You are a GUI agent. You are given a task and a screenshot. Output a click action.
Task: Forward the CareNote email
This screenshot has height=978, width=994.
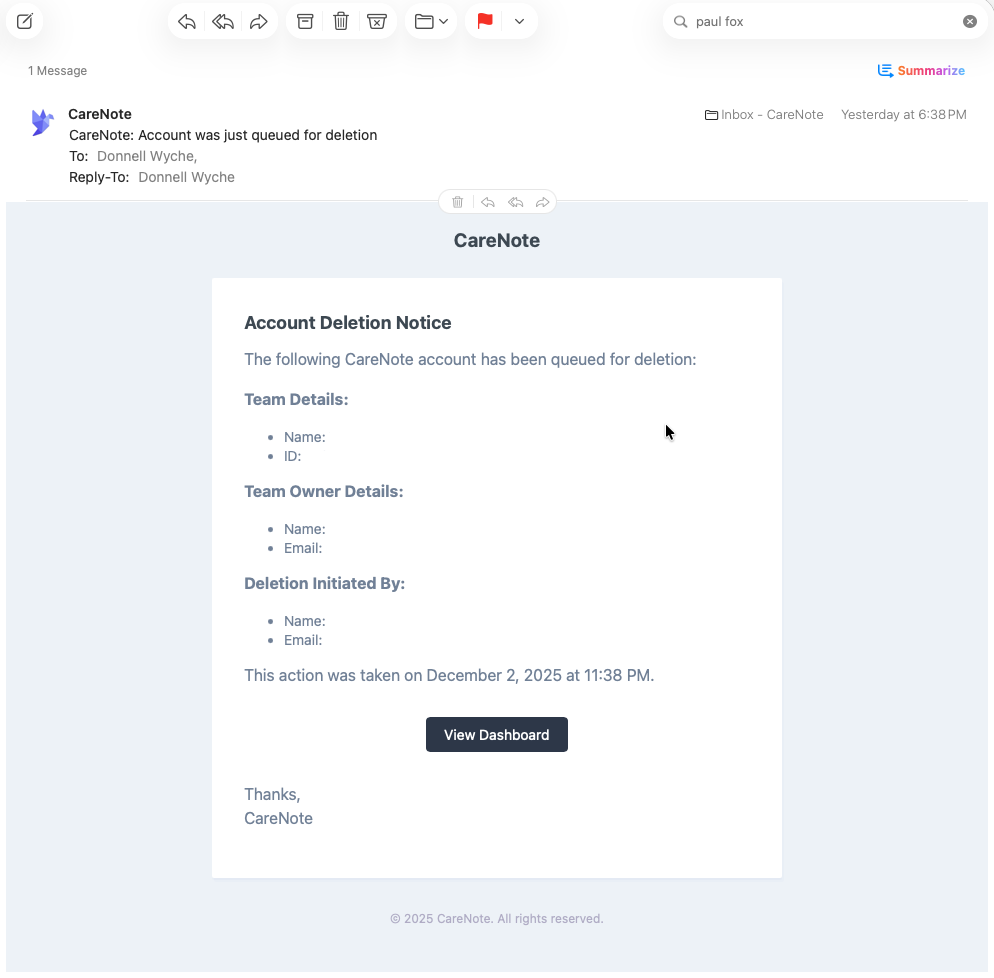pos(259,20)
